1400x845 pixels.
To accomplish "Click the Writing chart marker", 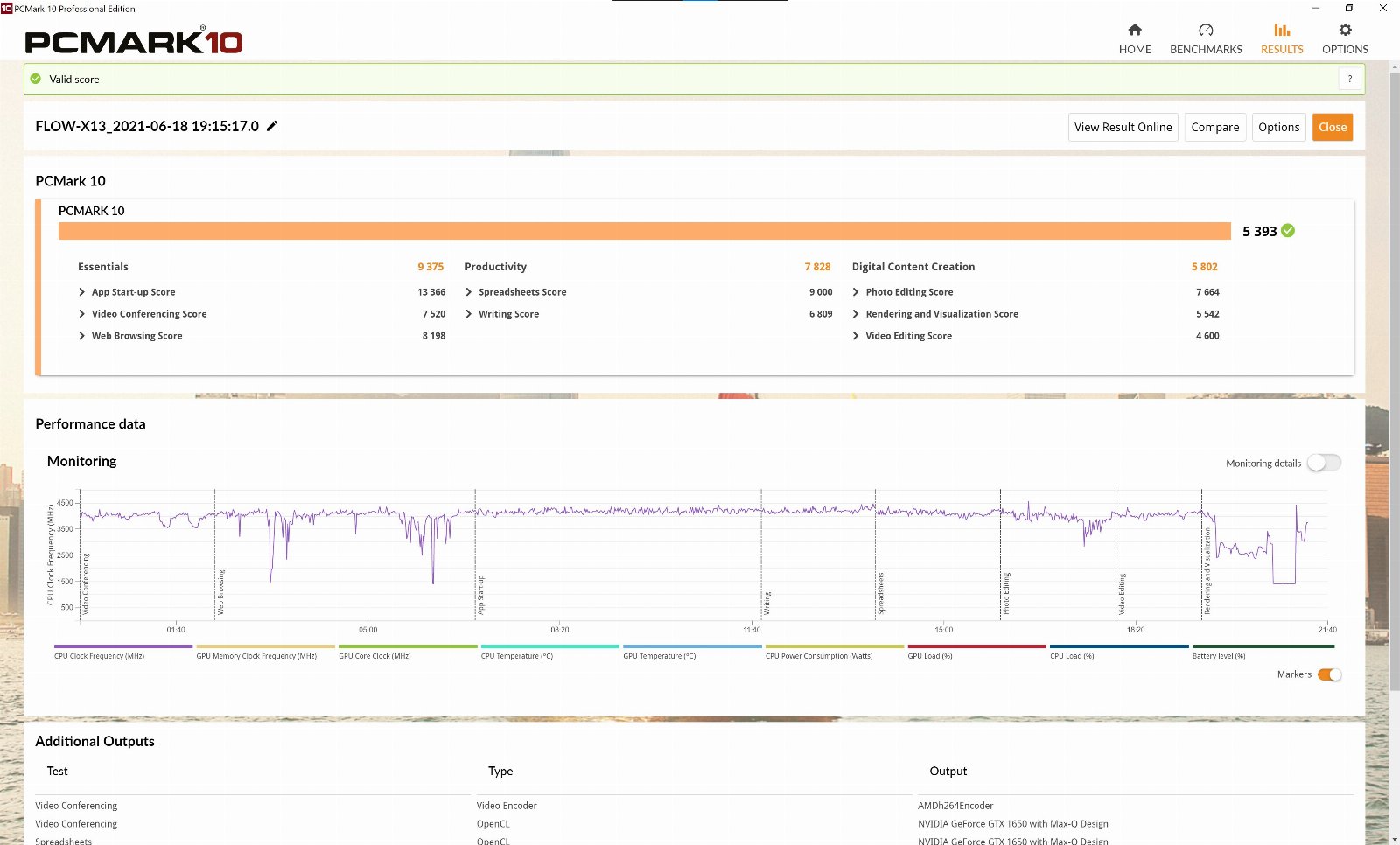I will (766, 603).
